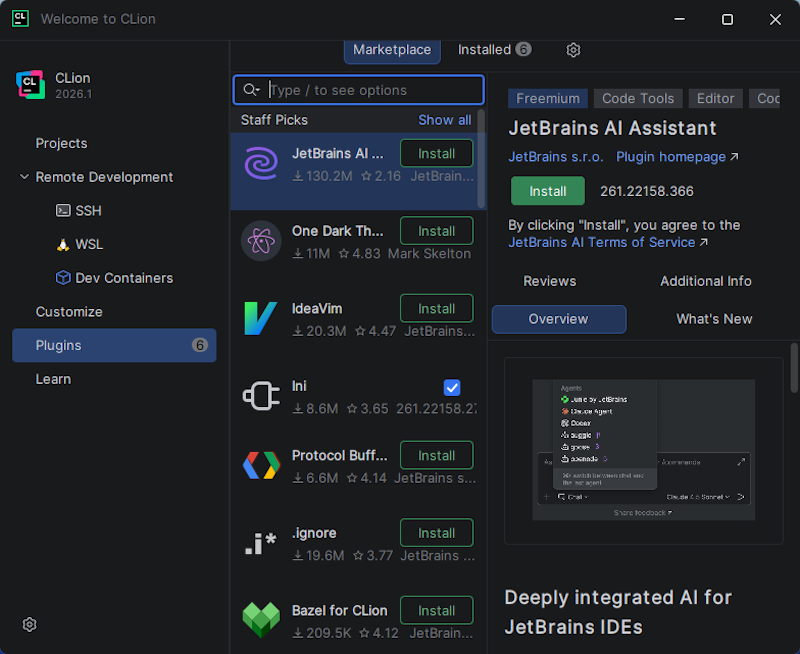
Task: Open JetBrains AI Terms of Service link
Action: click(602, 242)
